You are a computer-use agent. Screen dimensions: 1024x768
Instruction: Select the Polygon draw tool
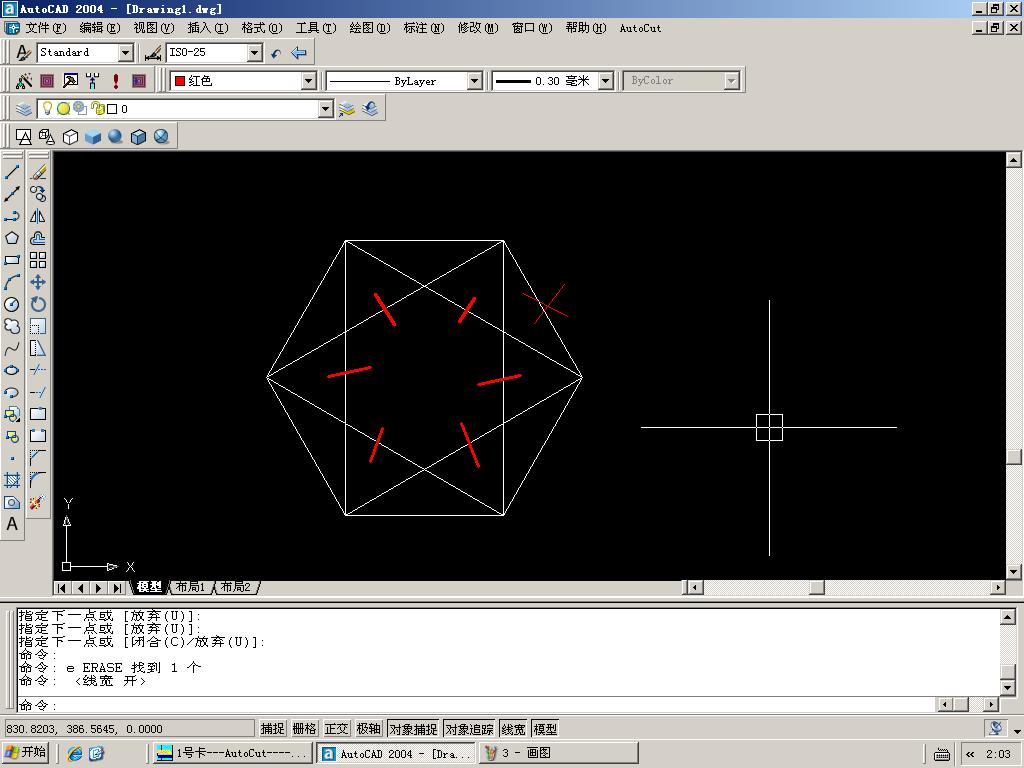click(x=12, y=238)
